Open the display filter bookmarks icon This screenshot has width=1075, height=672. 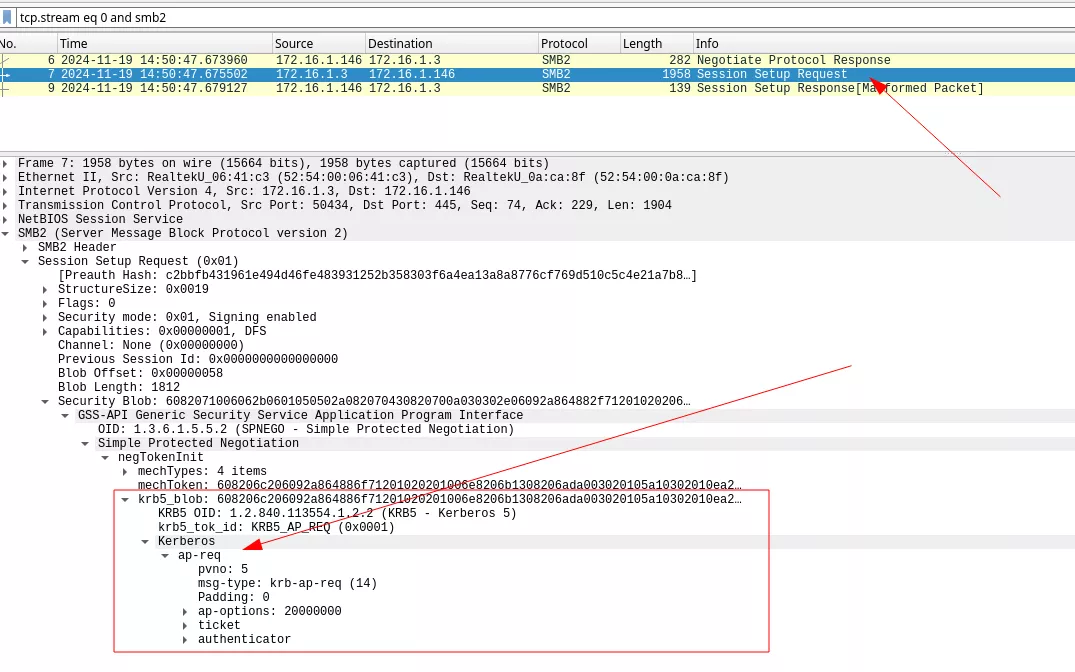click(x=10, y=17)
